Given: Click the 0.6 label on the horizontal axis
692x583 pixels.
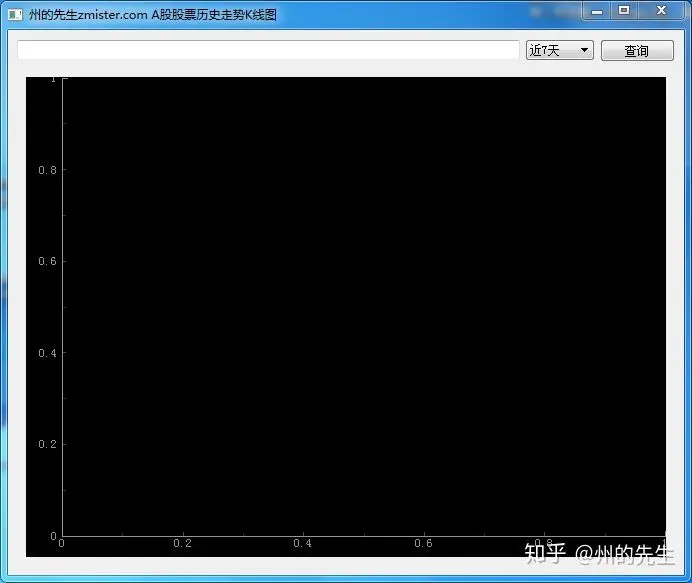Looking at the screenshot, I should pos(424,543).
